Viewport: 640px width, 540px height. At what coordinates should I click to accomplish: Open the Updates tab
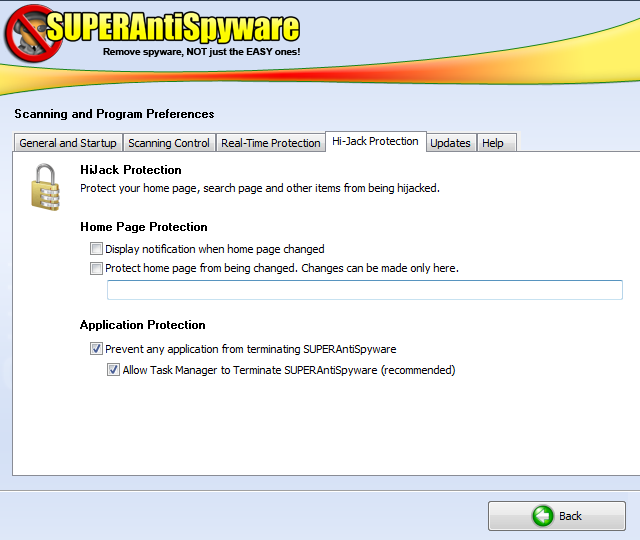[x=450, y=143]
